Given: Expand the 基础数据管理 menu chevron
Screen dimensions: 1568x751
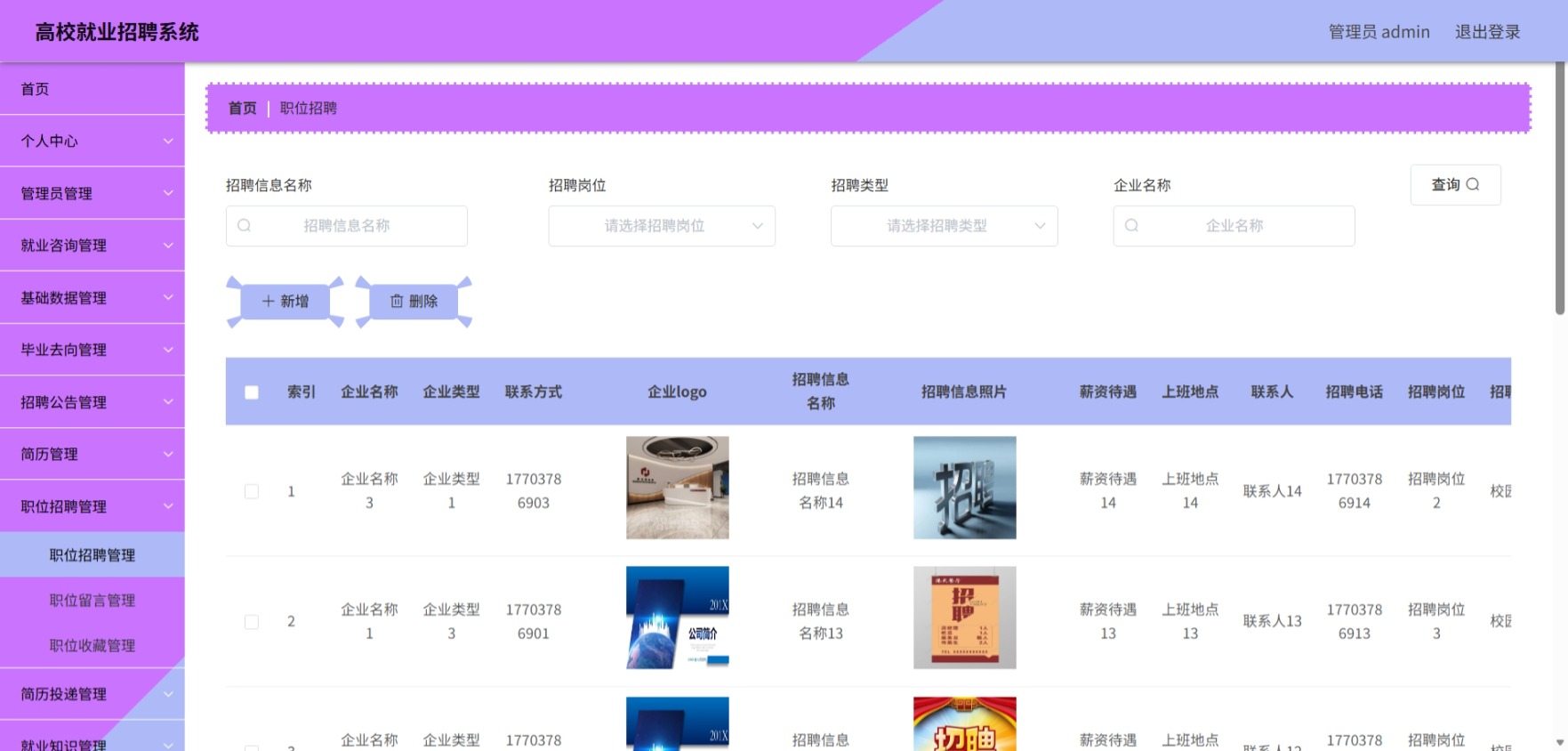Looking at the screenshot, I should tap(168, 297).
